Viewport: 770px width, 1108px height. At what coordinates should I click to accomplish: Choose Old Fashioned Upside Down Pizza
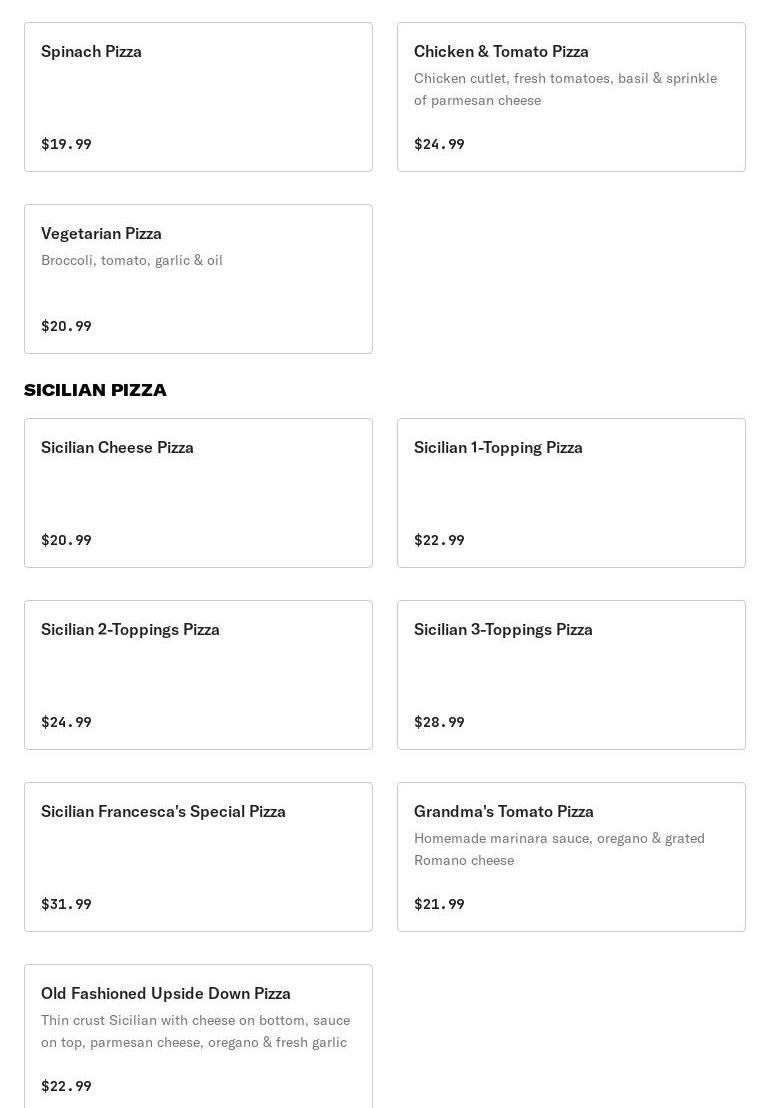tap(199, 1037)
